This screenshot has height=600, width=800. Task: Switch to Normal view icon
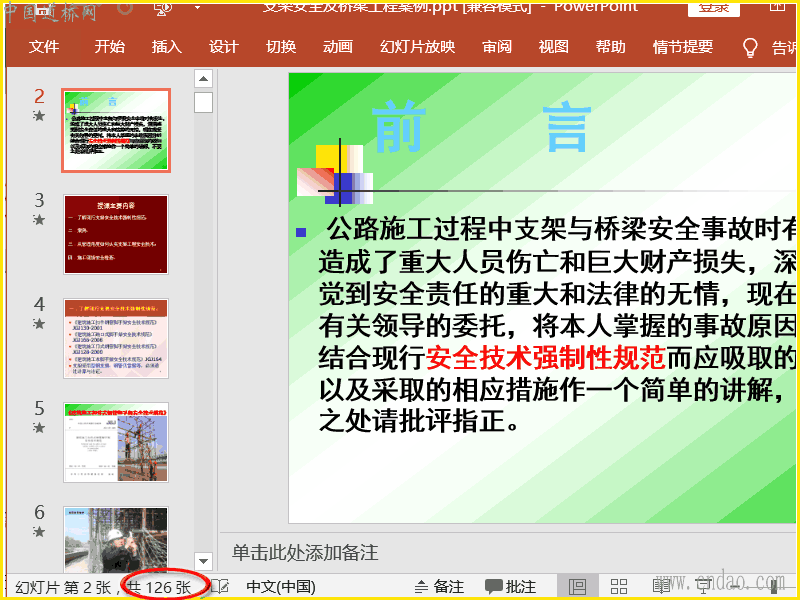pos(577,587)
